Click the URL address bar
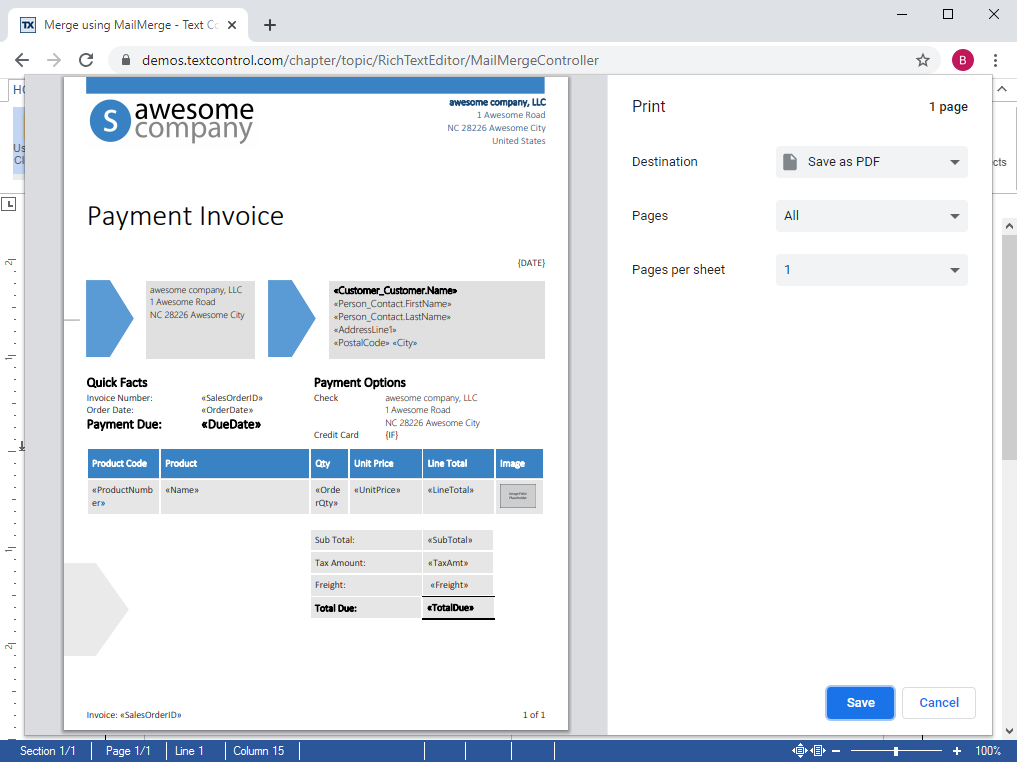The height and width of the screenshot is (762, 1017). (x=500, y=60)
